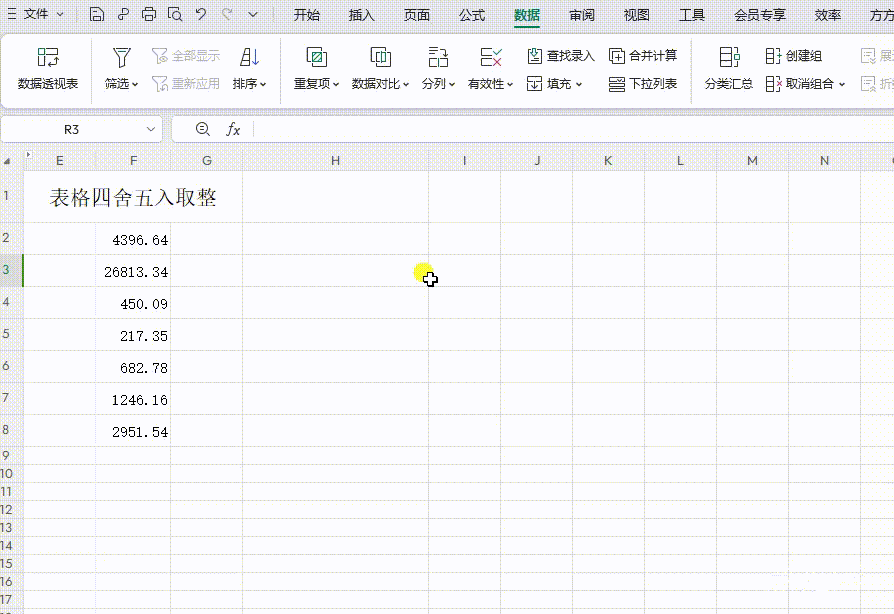Open the 会员专享 tab
The width and height of the screenshot is (894, 614).
tap(759, 15)
